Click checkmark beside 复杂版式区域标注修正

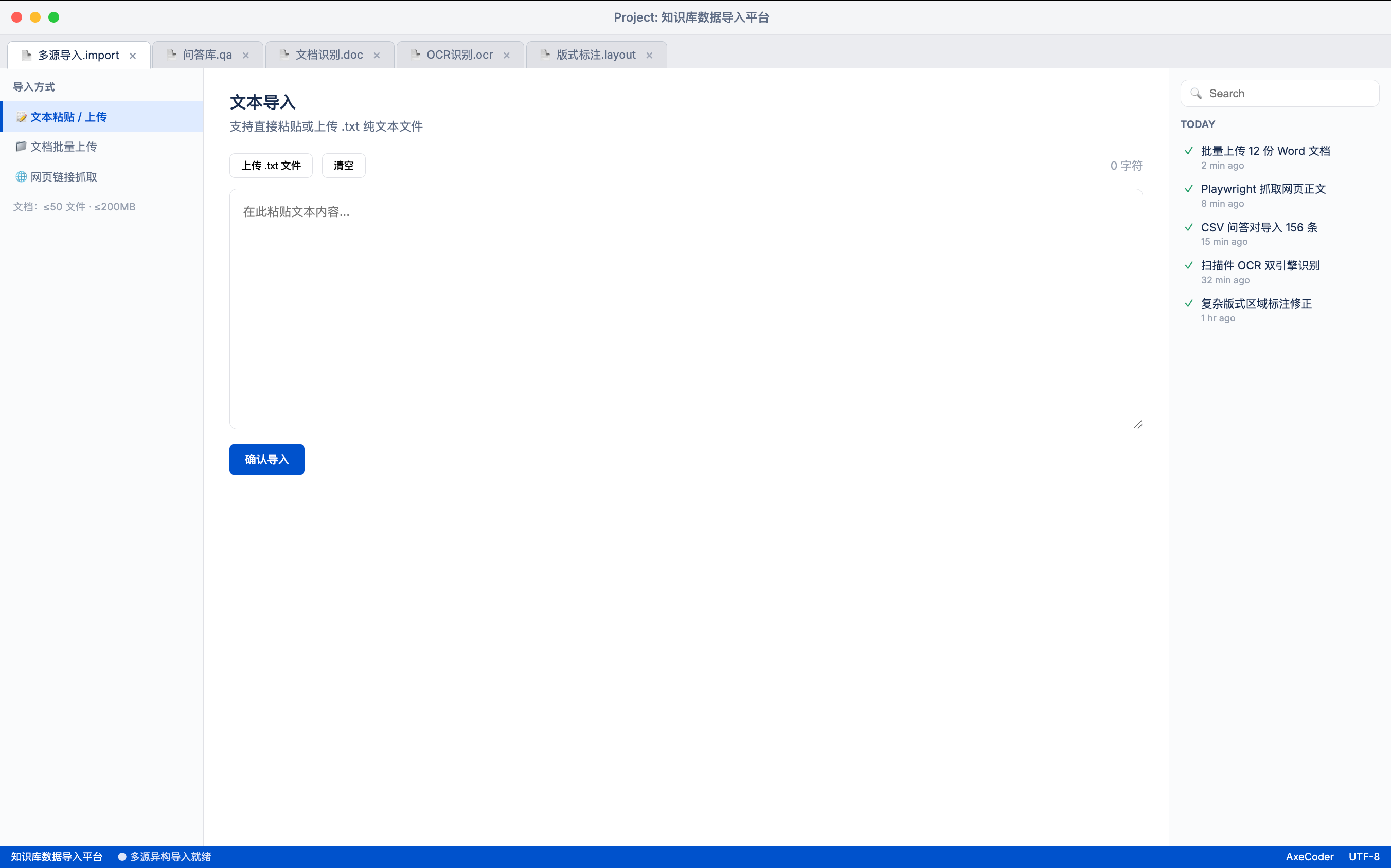coord(1189,303)
